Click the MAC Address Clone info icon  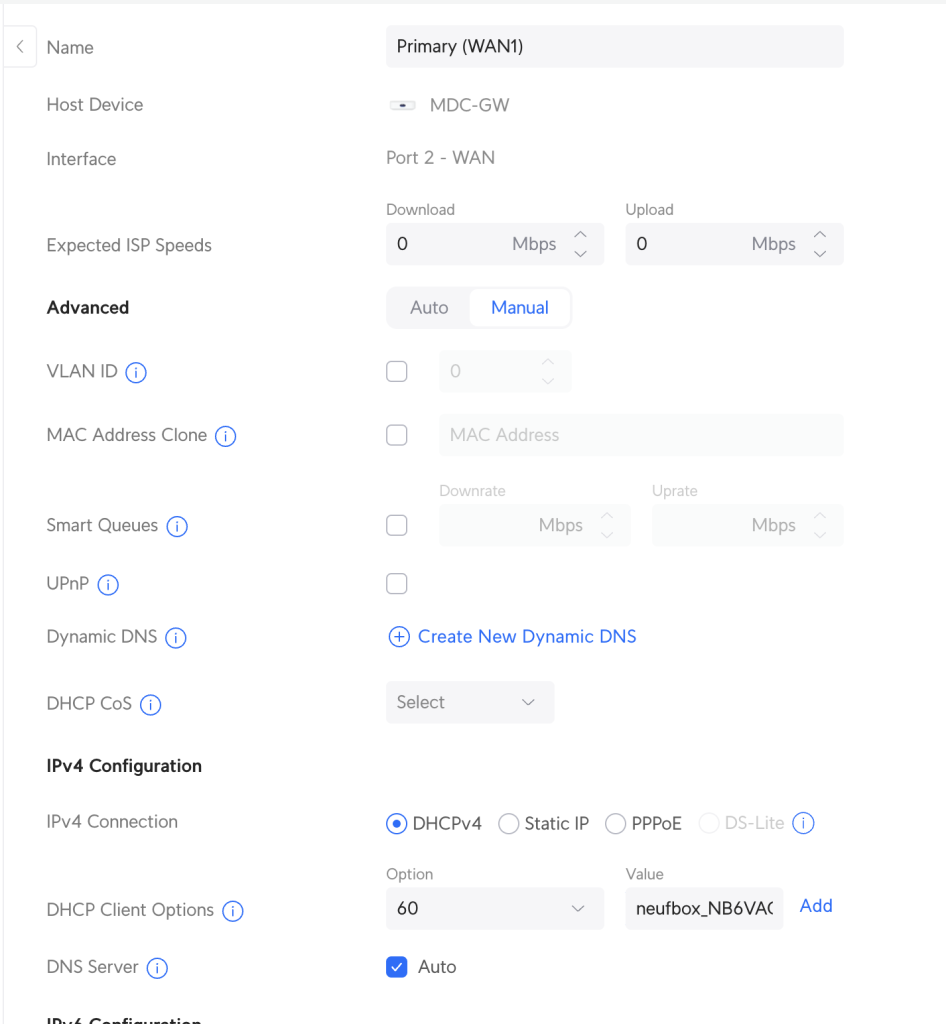tap(226, 436)
